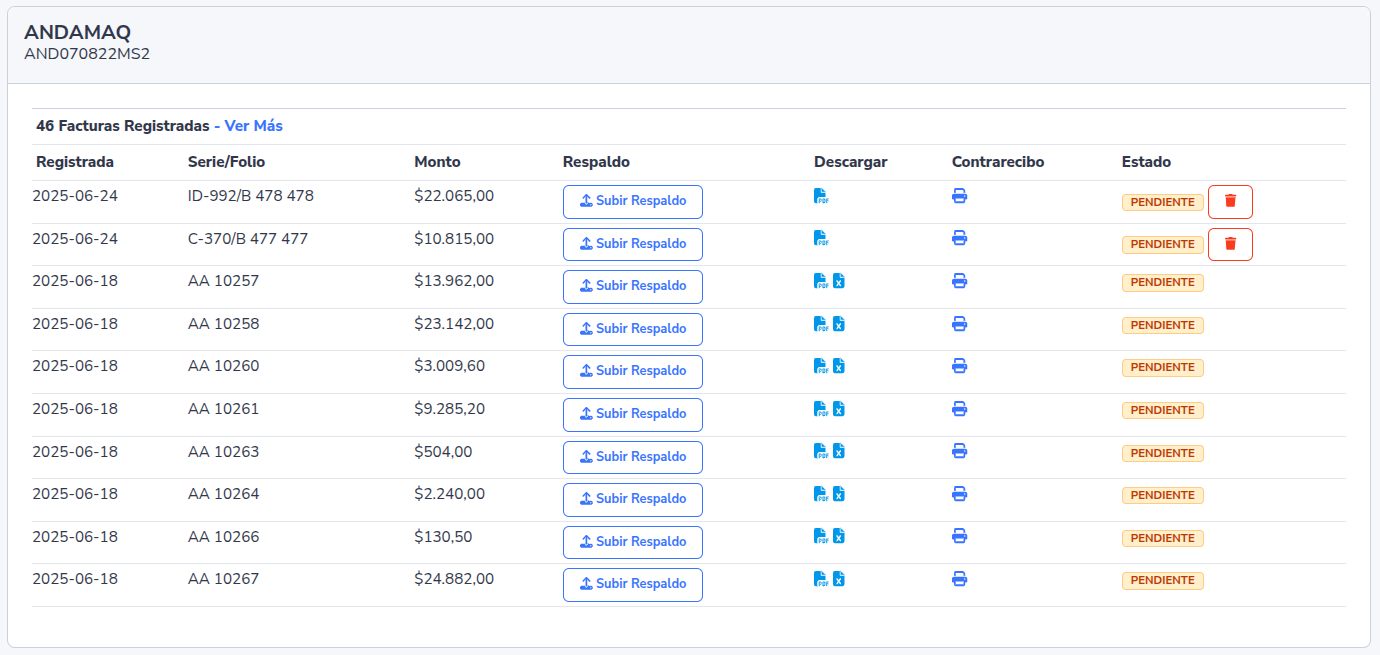This screenshot has width=1380, height=655.
Task: Download PDF for invoice AA 10264
Action: point(820,494)
